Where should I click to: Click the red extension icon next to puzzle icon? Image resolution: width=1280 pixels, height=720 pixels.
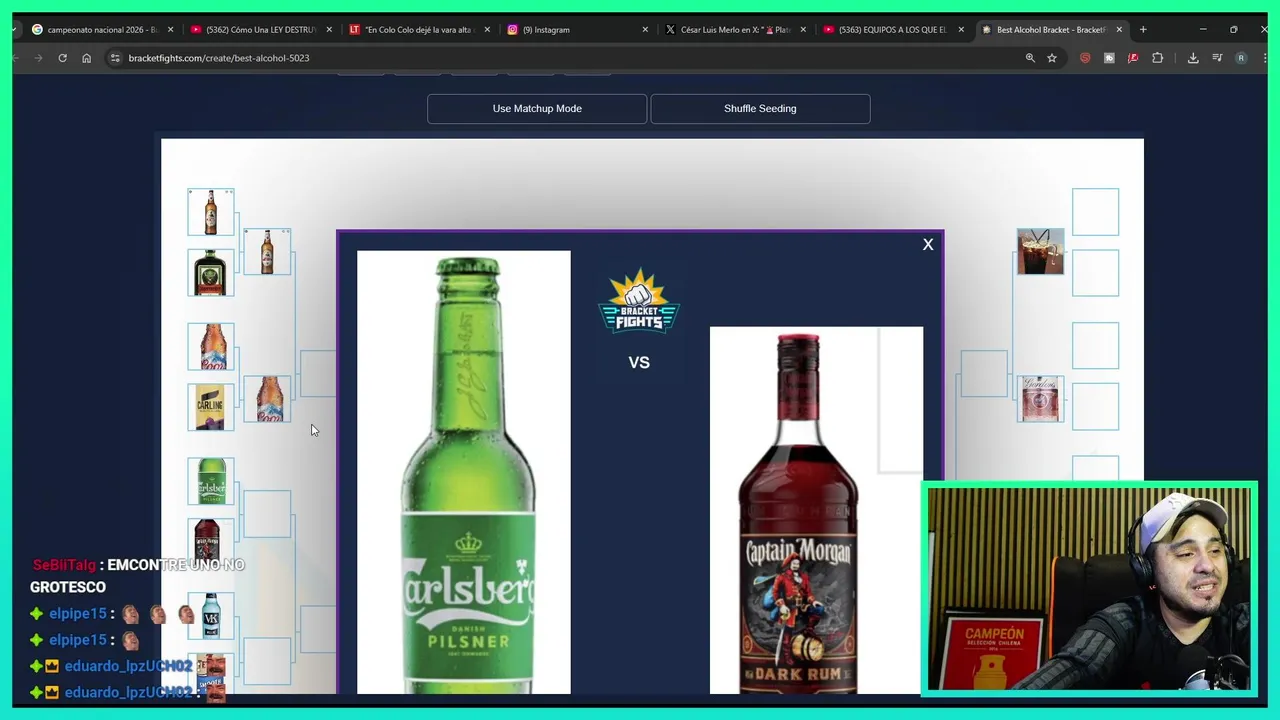[x=1133, y=58]
